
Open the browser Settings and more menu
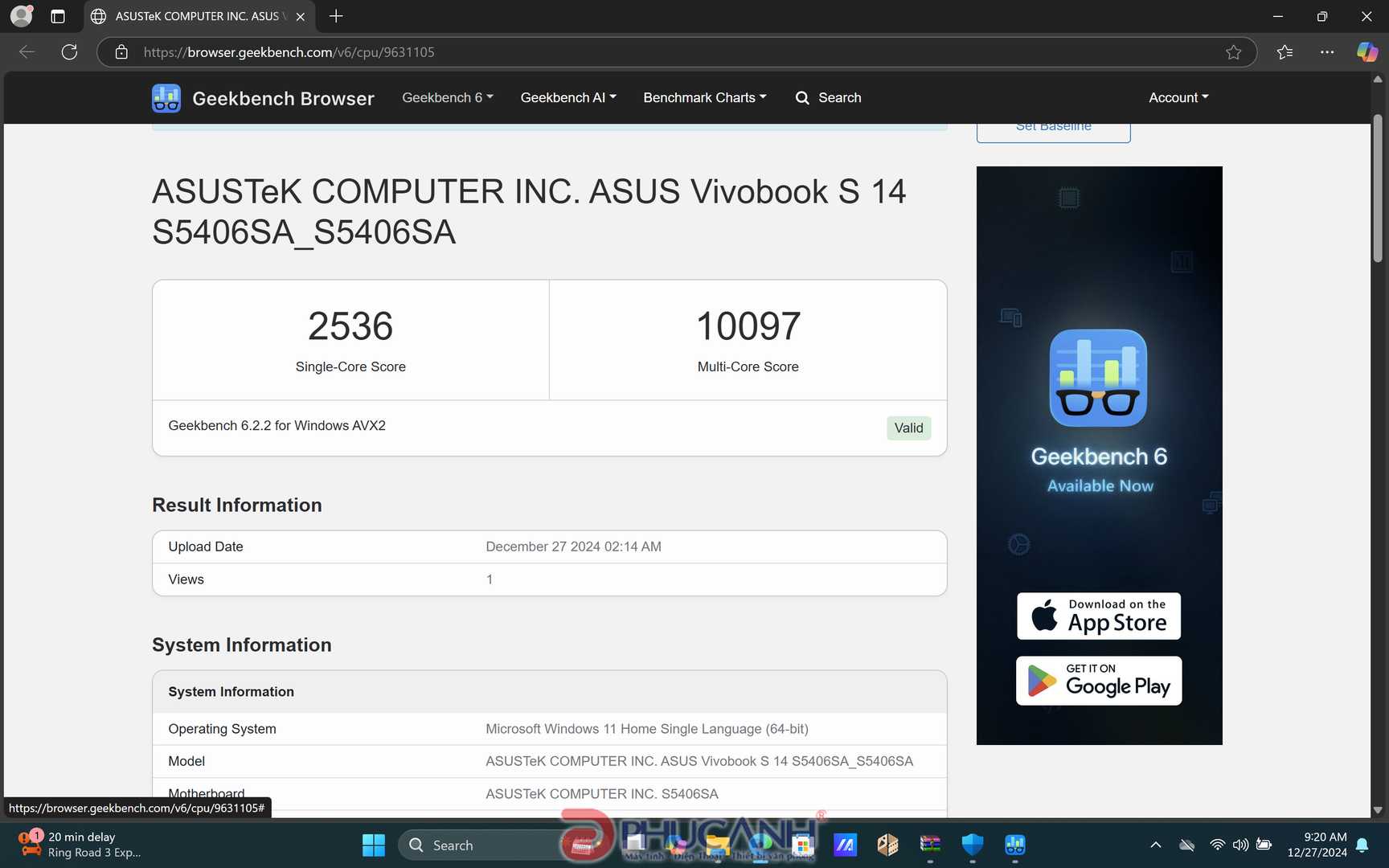point(1327,52)
